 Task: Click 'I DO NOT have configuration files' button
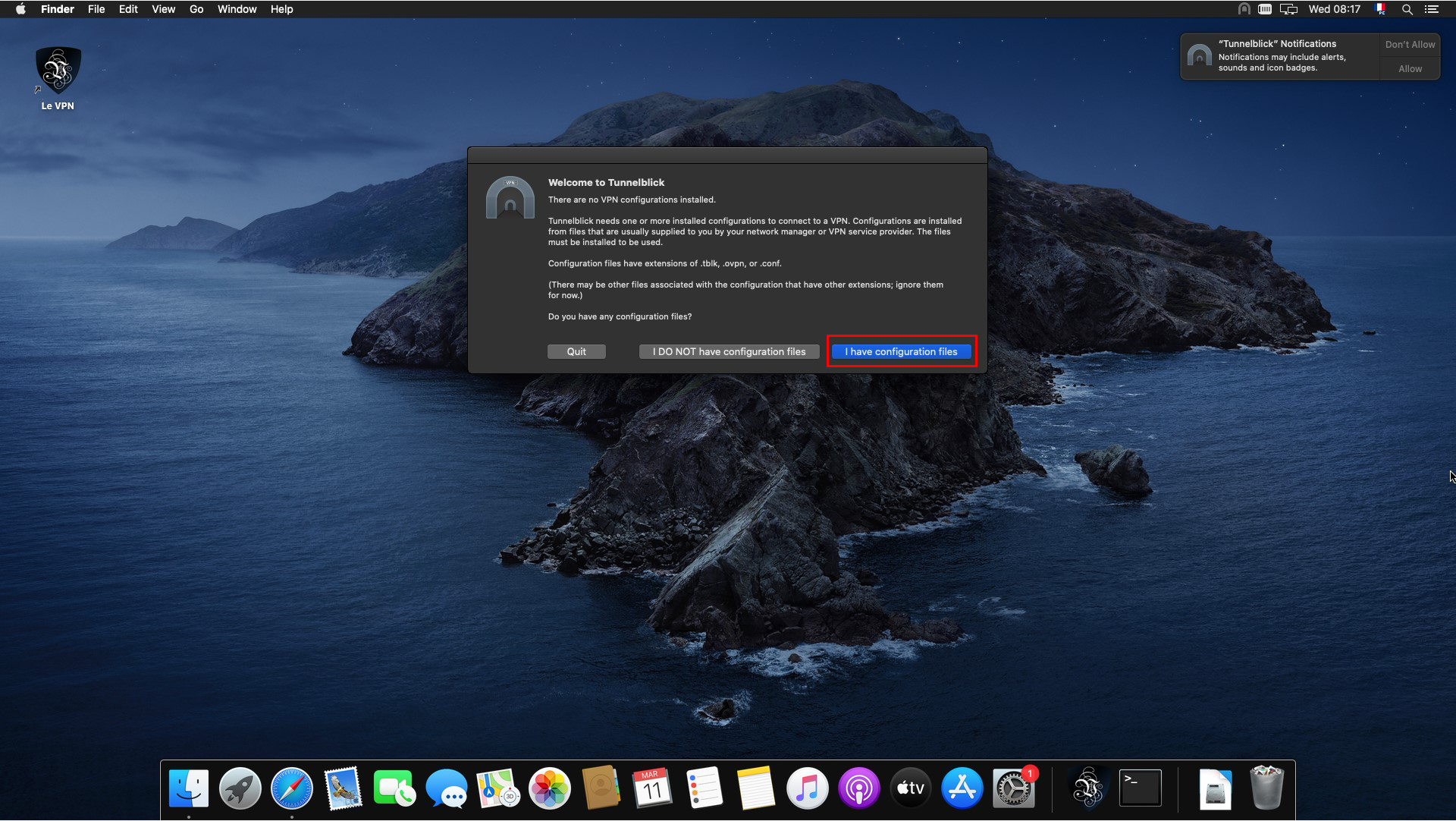[728, 351]
